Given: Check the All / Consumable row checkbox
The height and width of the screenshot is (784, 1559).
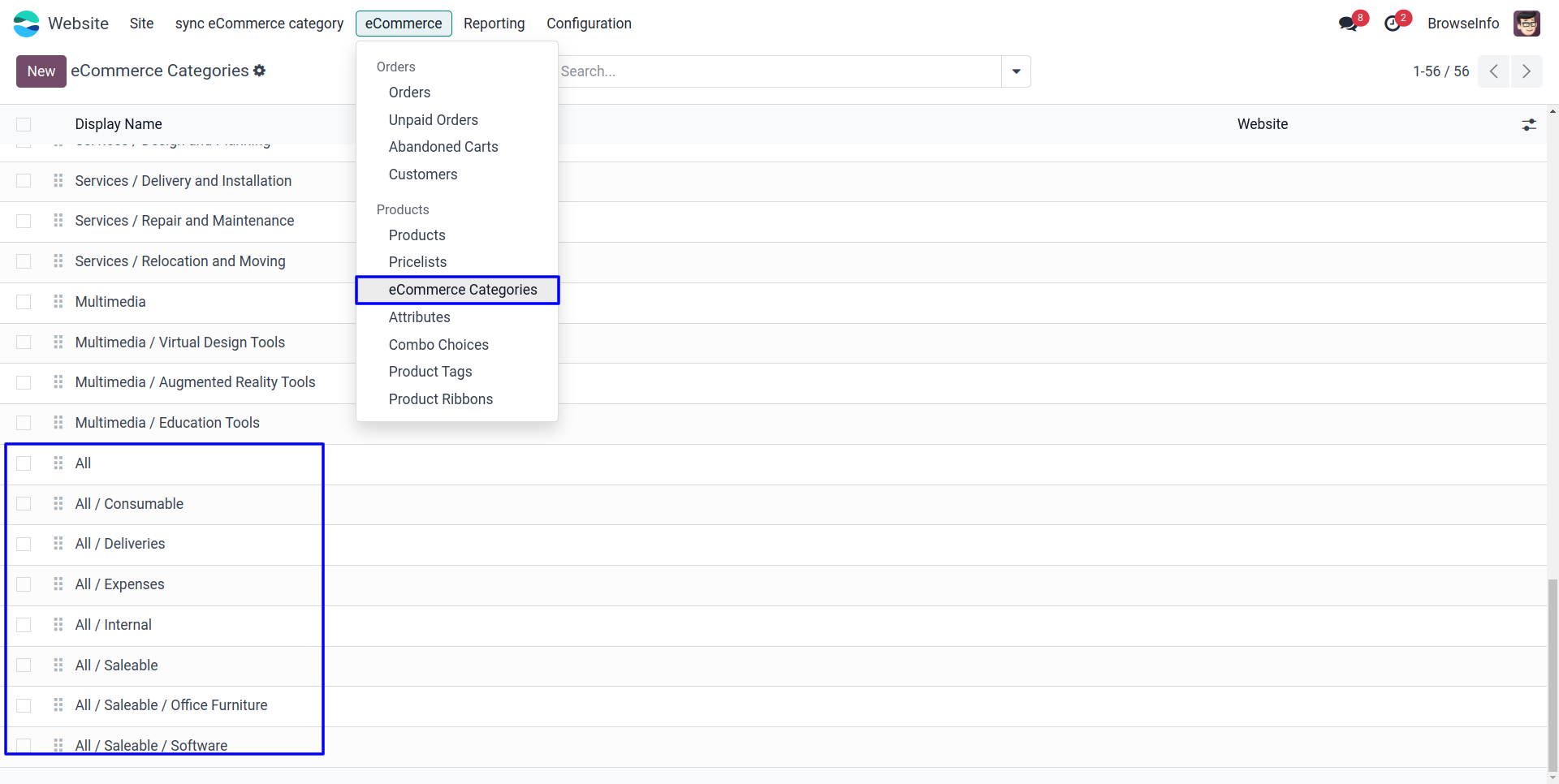Looking at the screenshot, I should tap(24, 504).
